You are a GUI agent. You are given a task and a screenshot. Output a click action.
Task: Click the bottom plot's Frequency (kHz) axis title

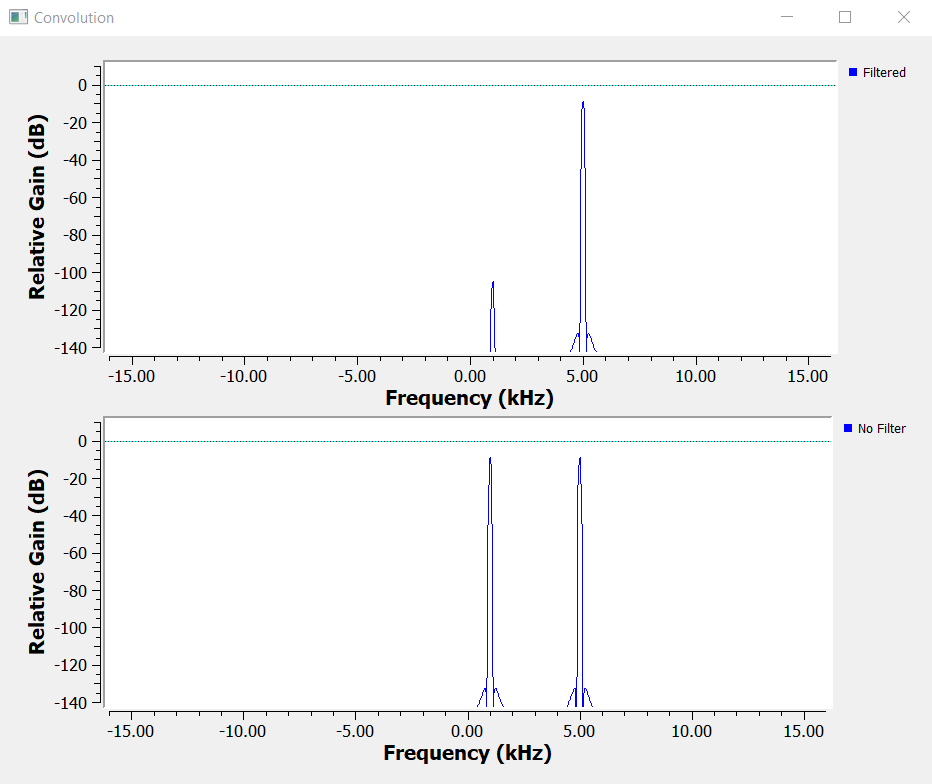click(x=467, y=753)
